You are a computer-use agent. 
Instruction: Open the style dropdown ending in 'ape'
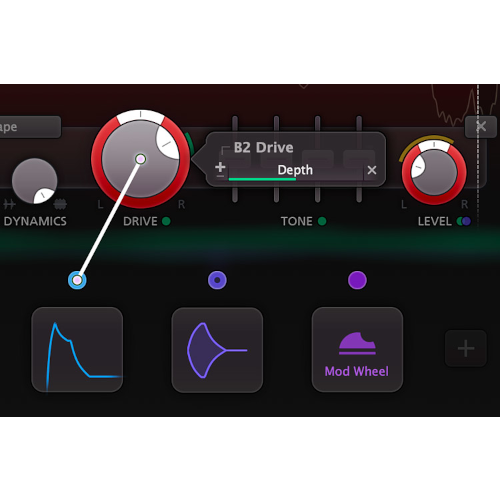point(29,127)
